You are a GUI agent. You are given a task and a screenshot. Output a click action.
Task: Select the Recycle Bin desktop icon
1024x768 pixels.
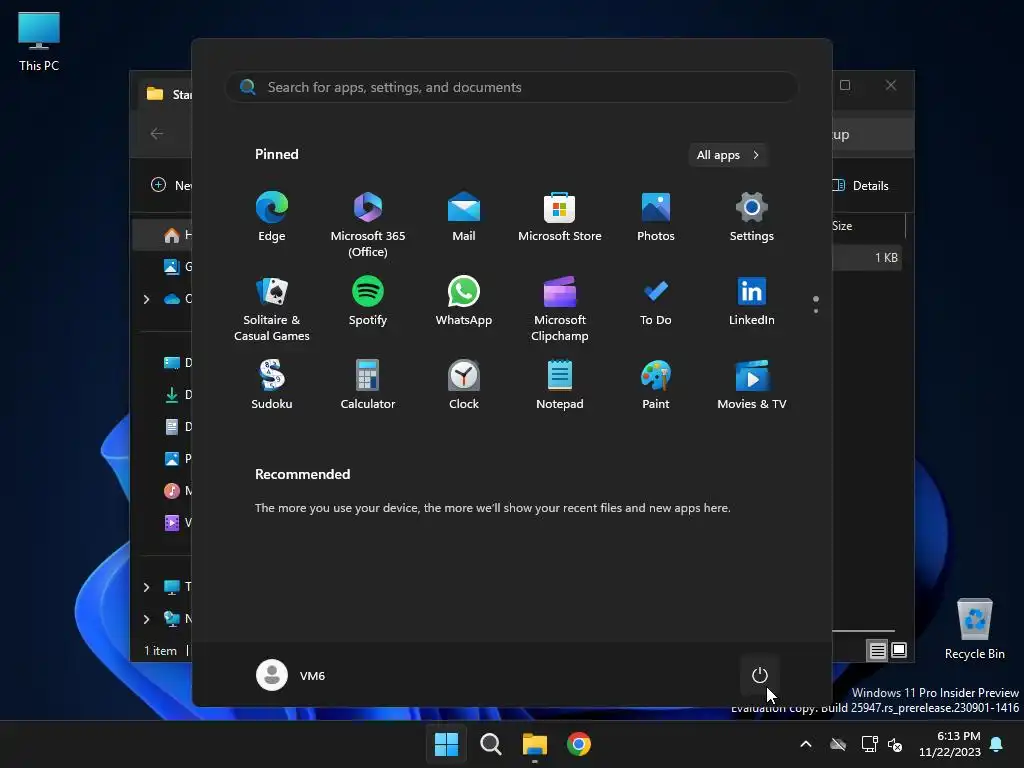click(974, 628)
